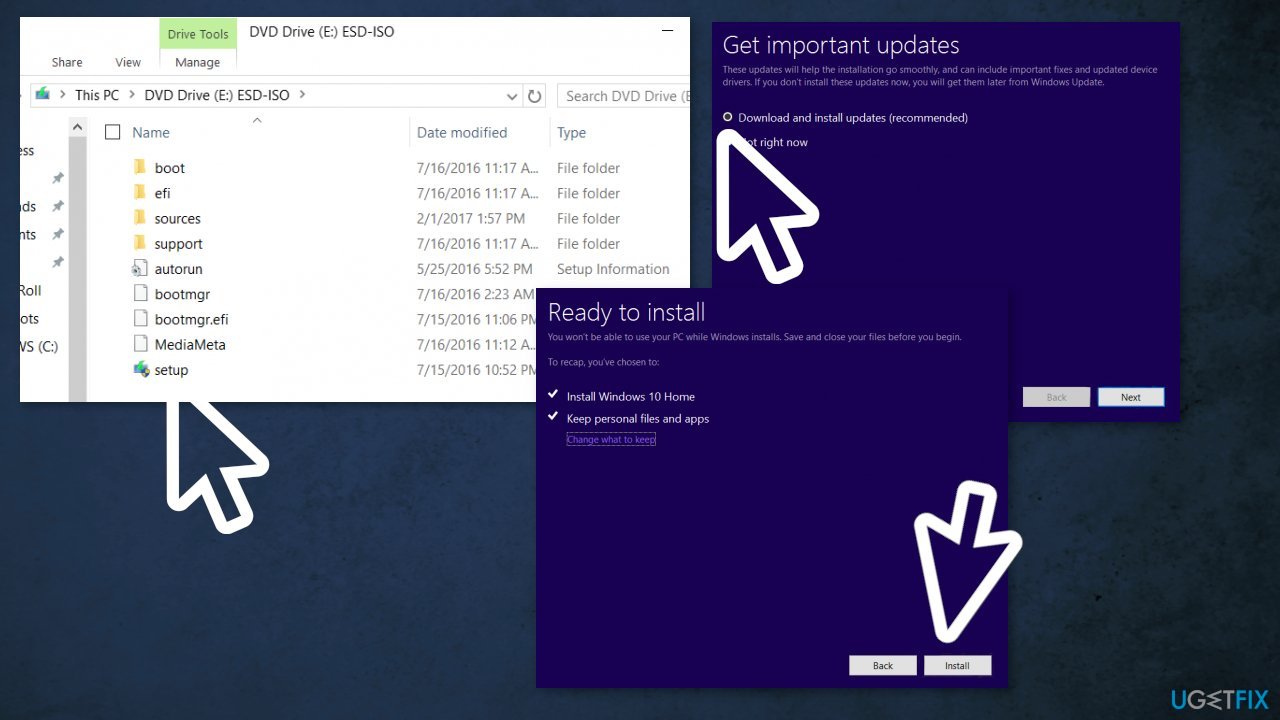
Task: Sort files by the Name column header
Action: 151,132
